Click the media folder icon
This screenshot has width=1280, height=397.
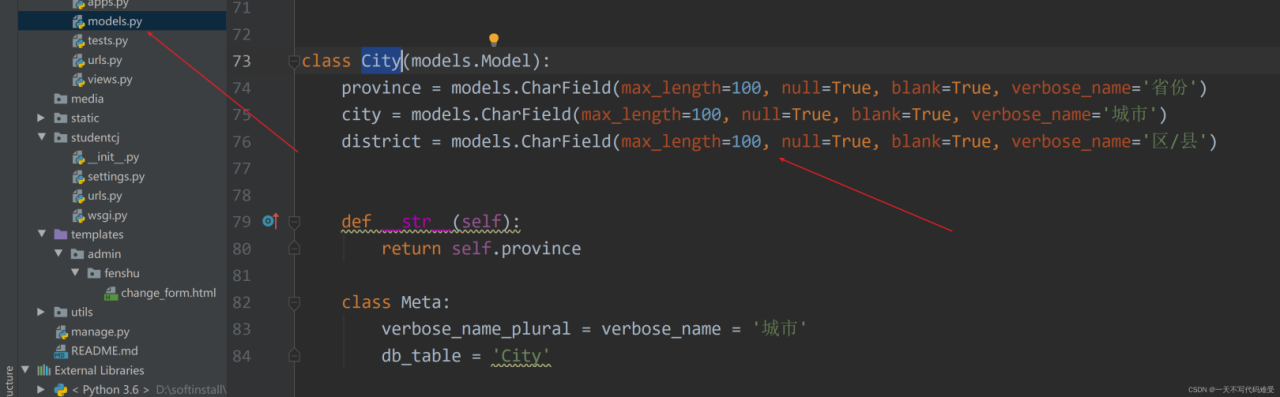61,99
